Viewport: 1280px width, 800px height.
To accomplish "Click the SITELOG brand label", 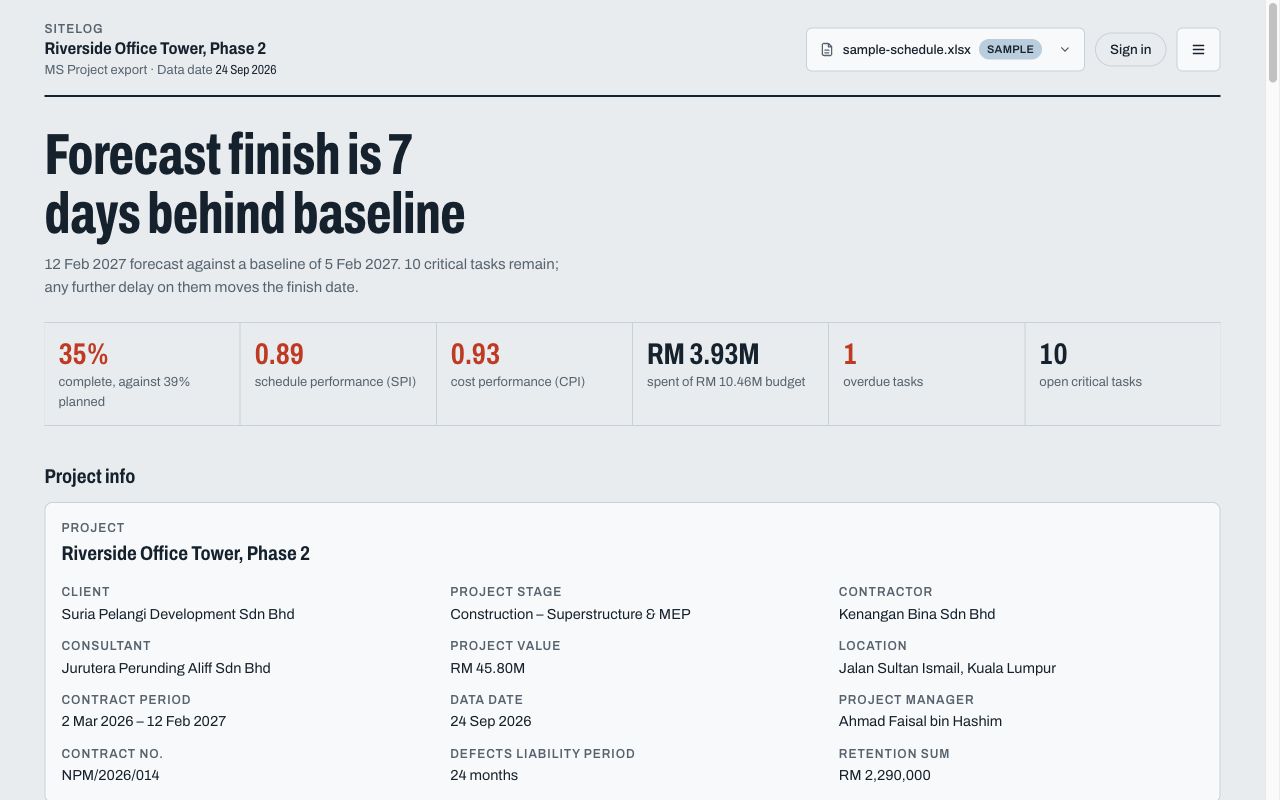I will pyautogui.click(x=74, y=29).
